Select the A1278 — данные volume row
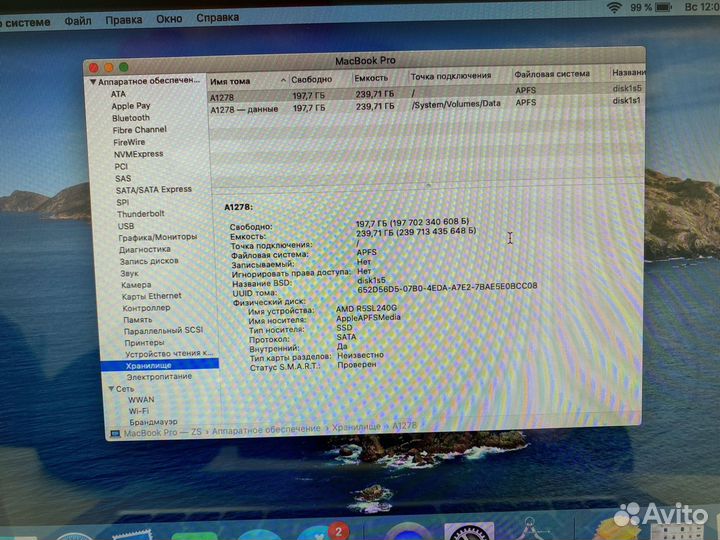This screenshot has height=540, width=720. point(426,106)
